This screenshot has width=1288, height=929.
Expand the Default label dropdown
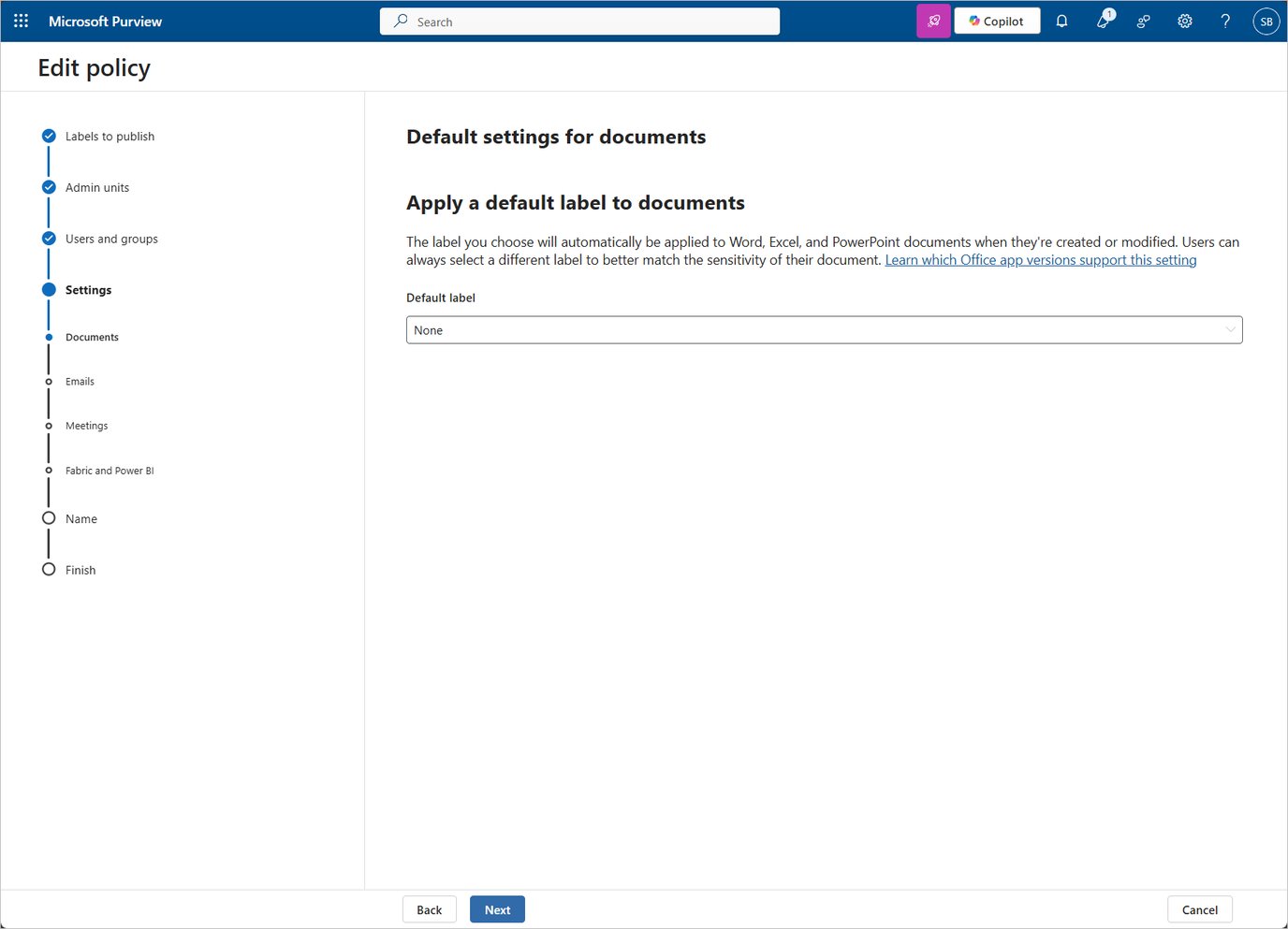824,330
